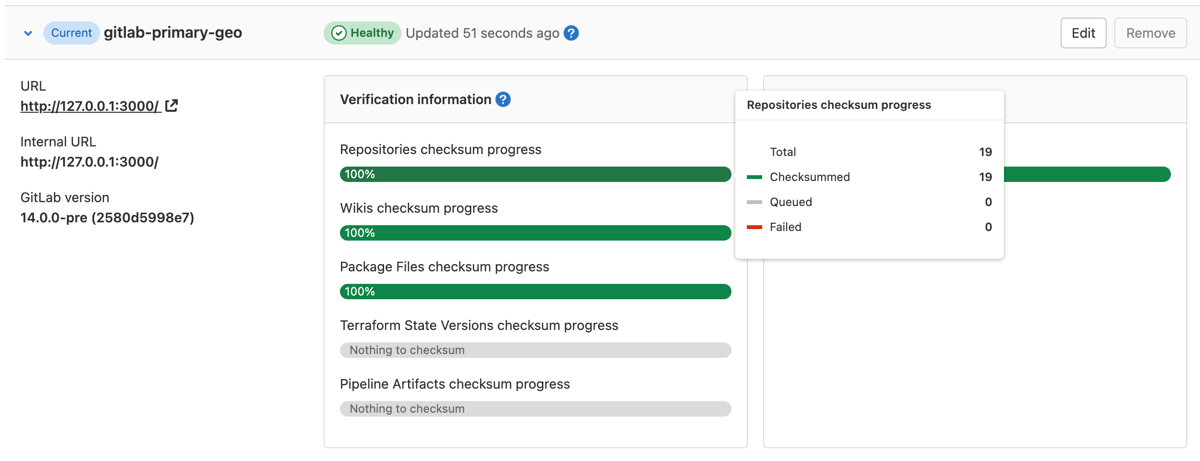The width and height of the screenshot is (1200, 461).
Task: Click the Edit button
Action: (1083, 33)
